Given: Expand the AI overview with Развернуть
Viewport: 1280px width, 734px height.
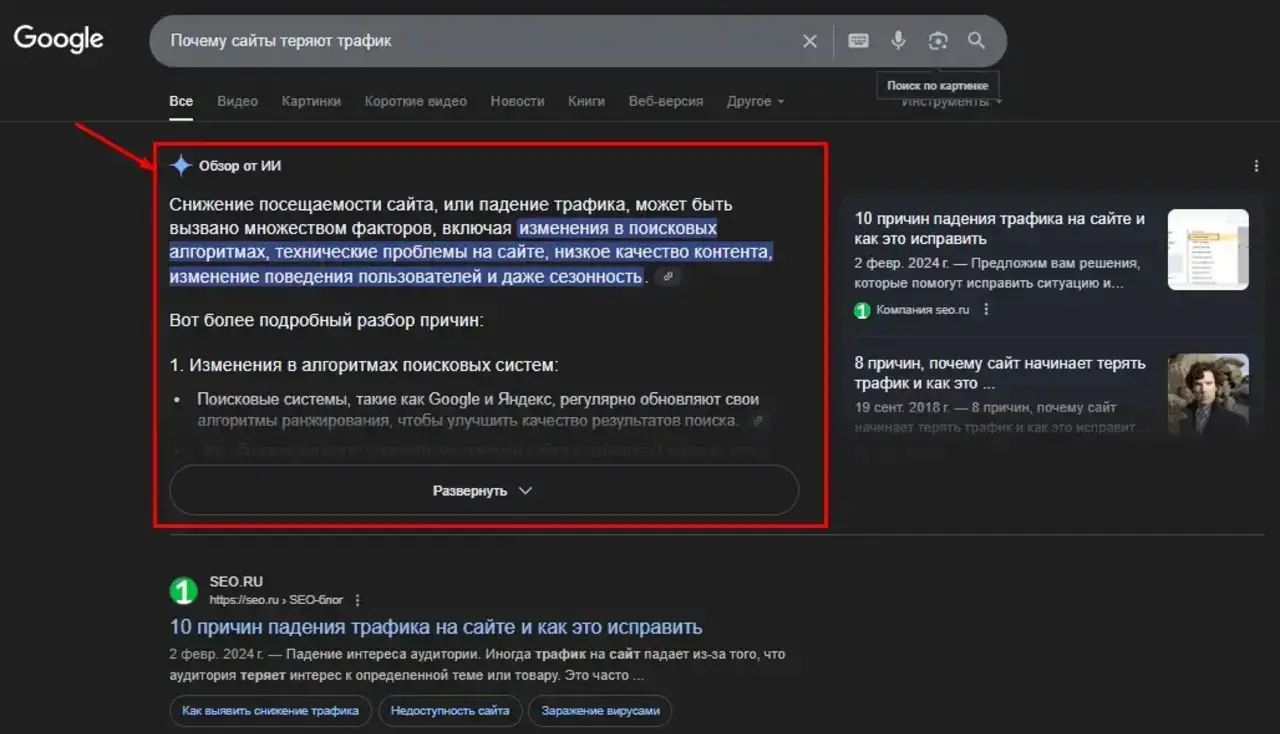Looking at the screenshot, I should (483, 491).
